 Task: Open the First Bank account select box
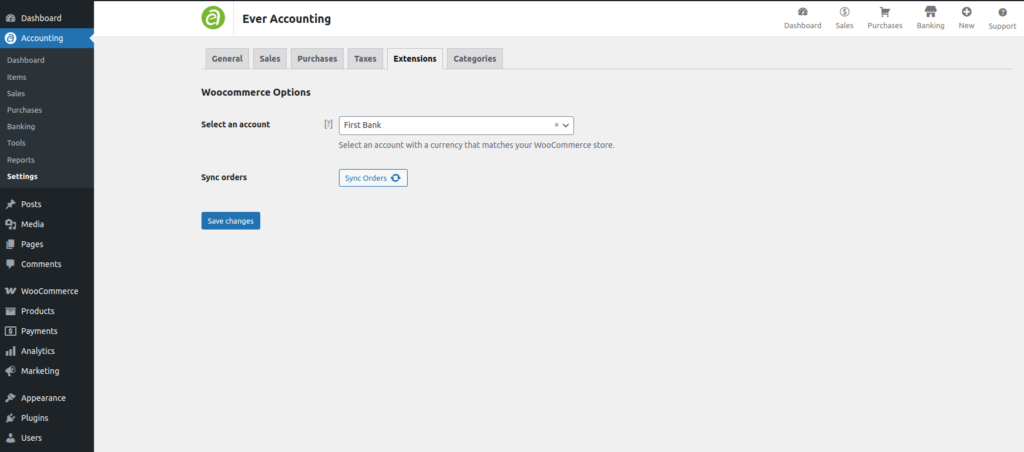click(x=456, y=125)
